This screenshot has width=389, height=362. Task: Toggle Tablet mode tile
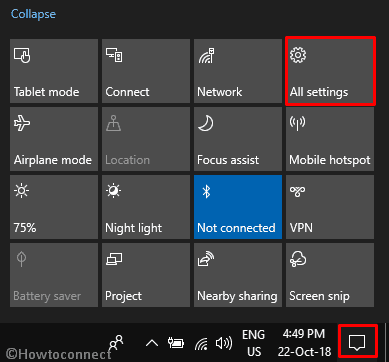click(54, 71)
